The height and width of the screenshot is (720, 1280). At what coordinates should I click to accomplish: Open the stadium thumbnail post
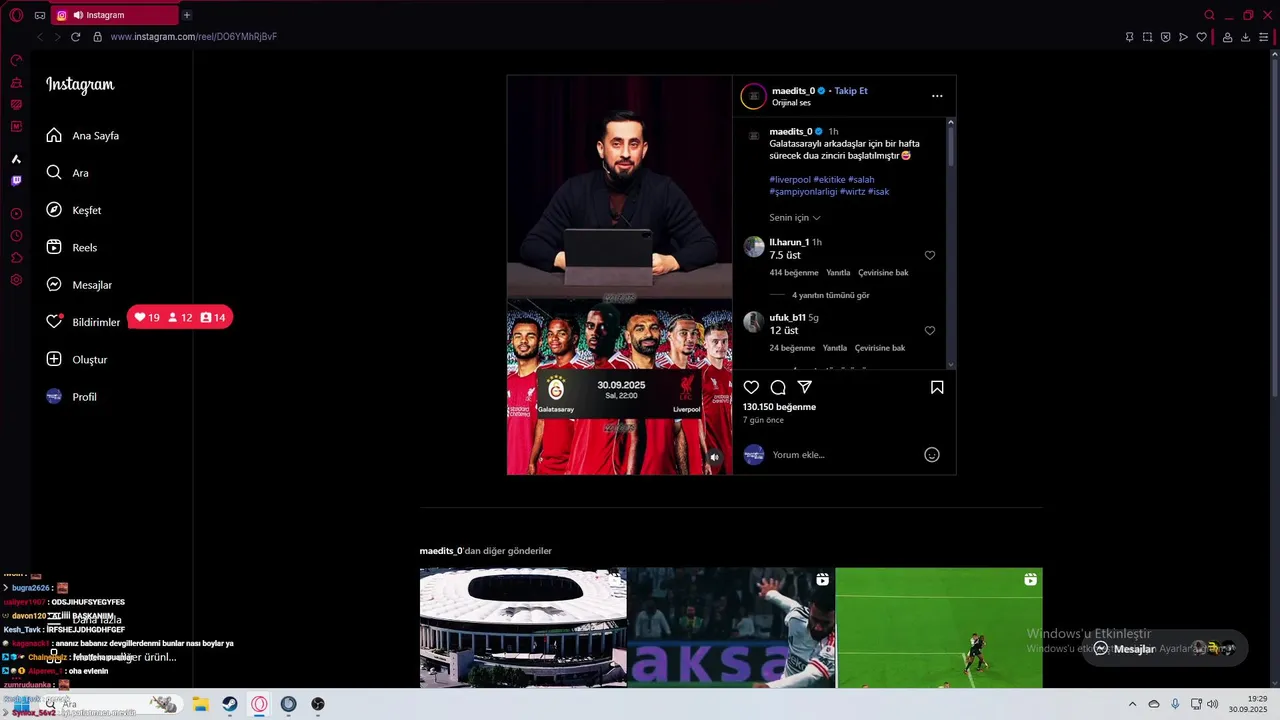[523, 628]
